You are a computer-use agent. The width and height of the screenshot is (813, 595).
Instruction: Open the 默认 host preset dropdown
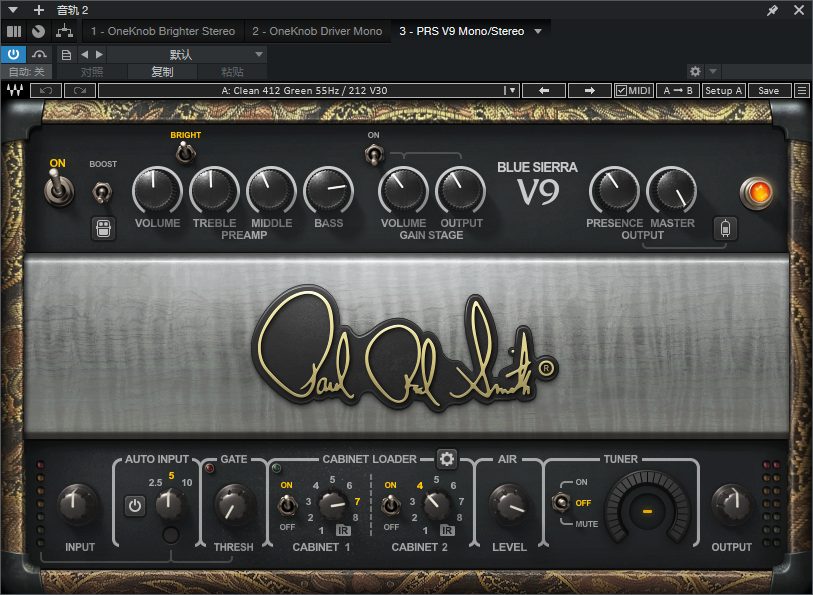click(x=187, y=54)
